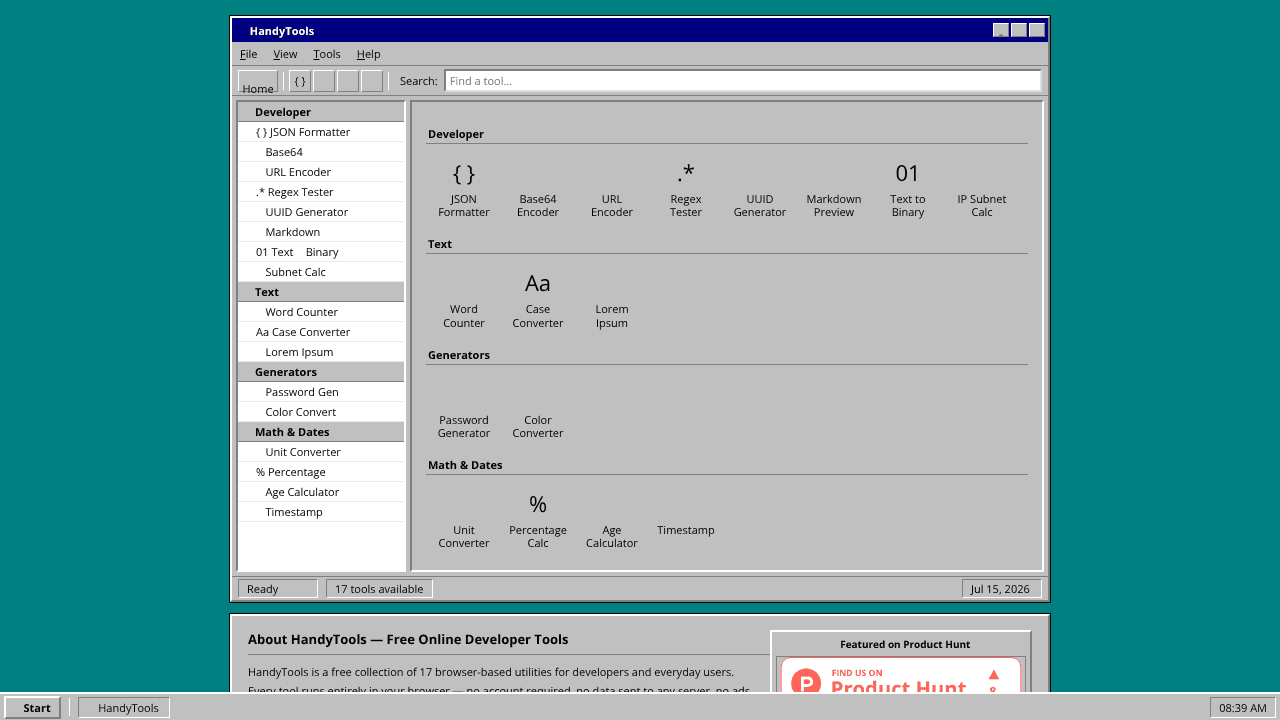Screen dimensions: 1280x720
Task: Select the HandyTools taskbar button
Action: pos(124,708)
